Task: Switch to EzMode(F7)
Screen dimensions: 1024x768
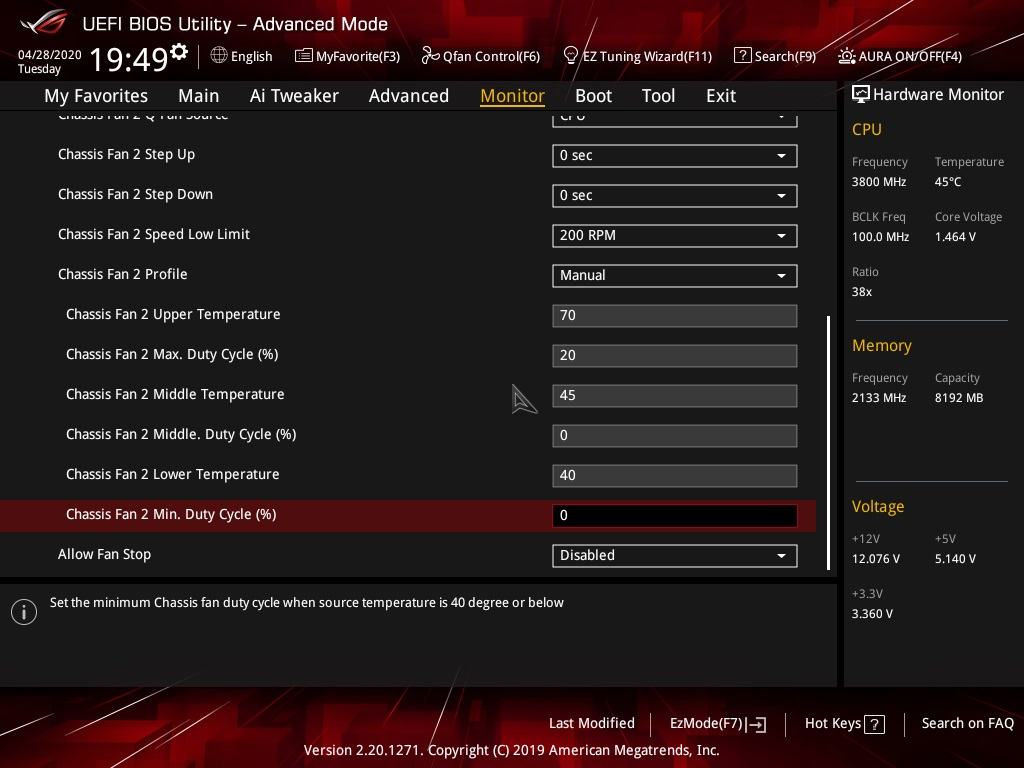Action: pos(718,724)
